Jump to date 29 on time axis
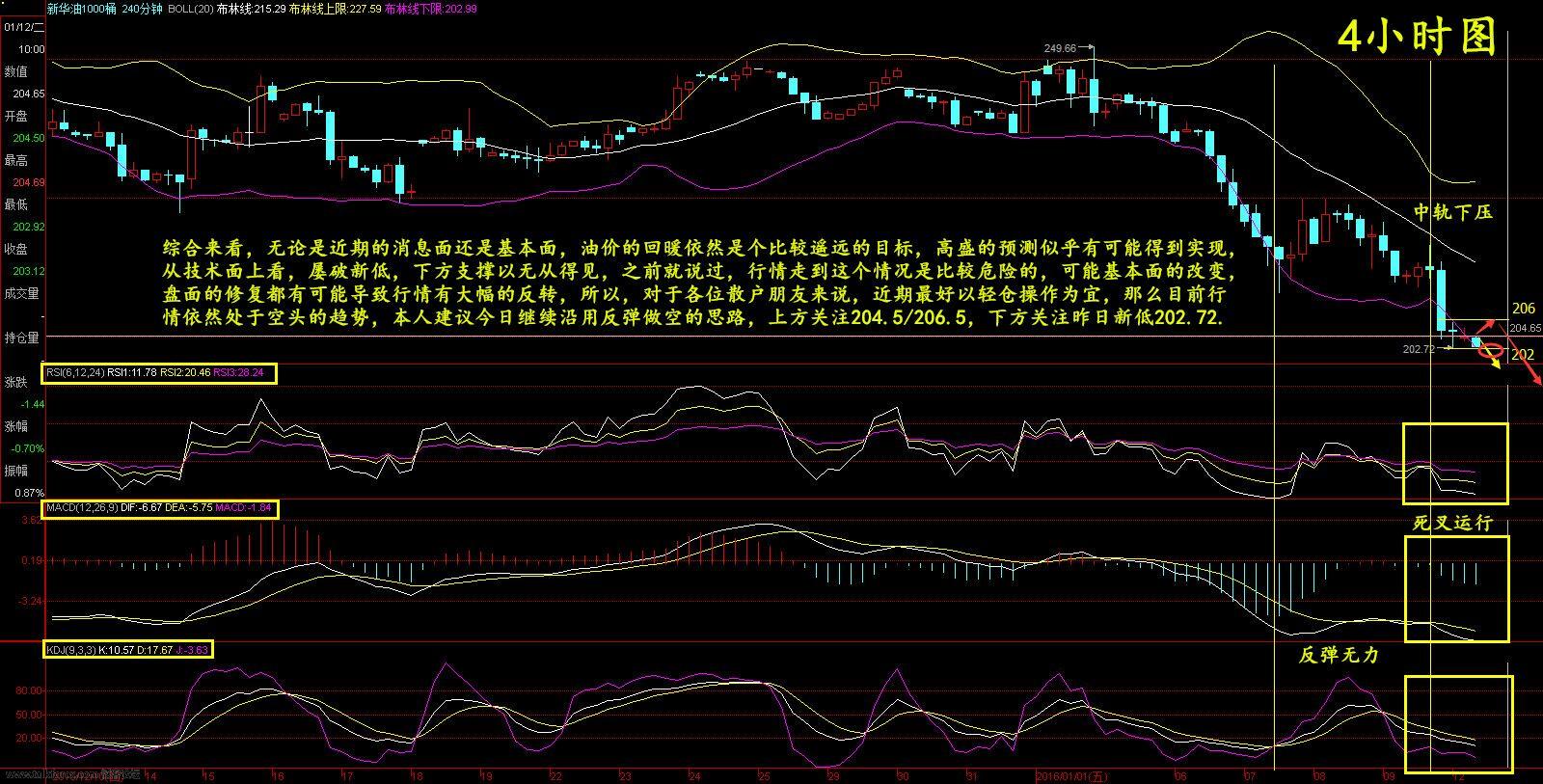 pos(833,776)
